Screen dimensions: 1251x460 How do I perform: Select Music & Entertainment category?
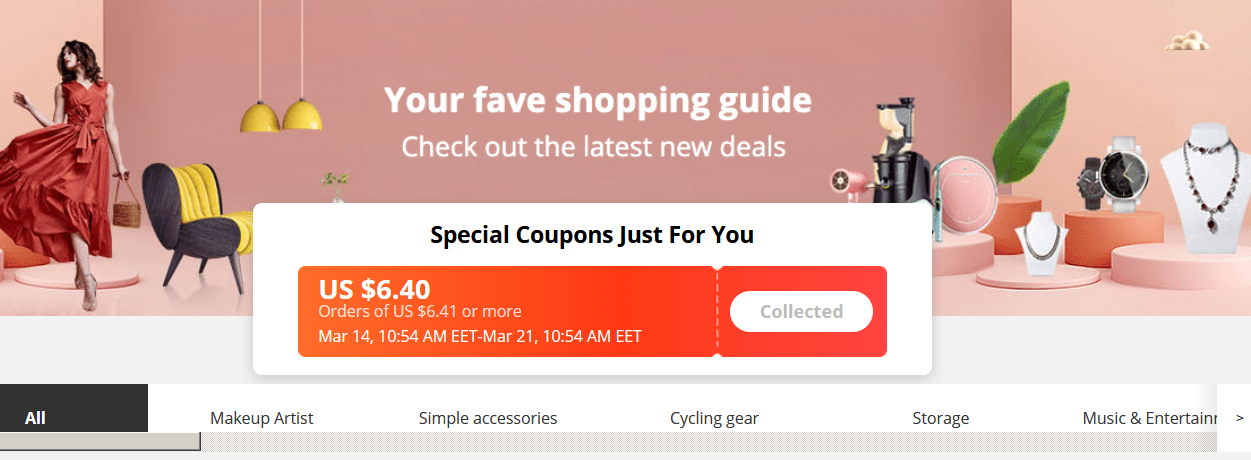click(1149, 418)
